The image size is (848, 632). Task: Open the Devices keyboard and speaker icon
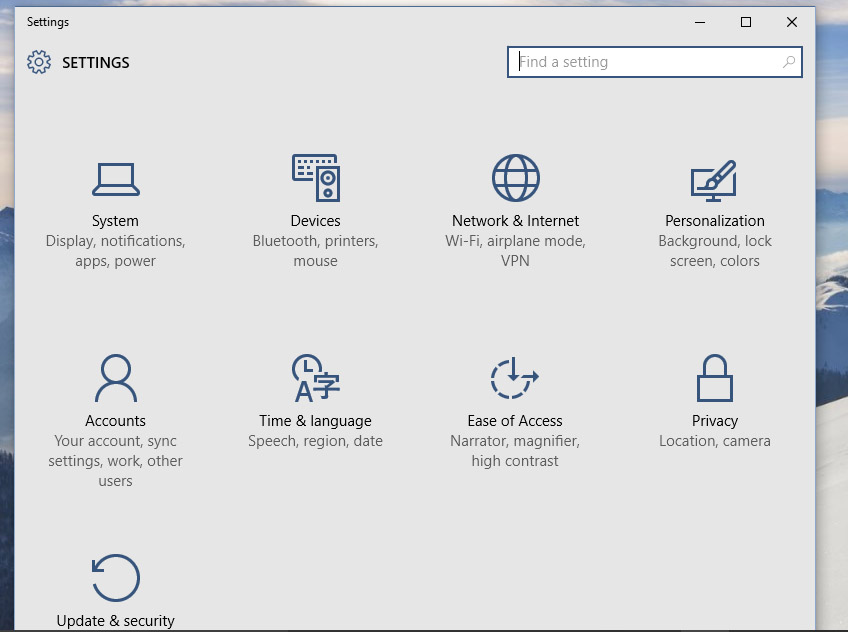316,178
